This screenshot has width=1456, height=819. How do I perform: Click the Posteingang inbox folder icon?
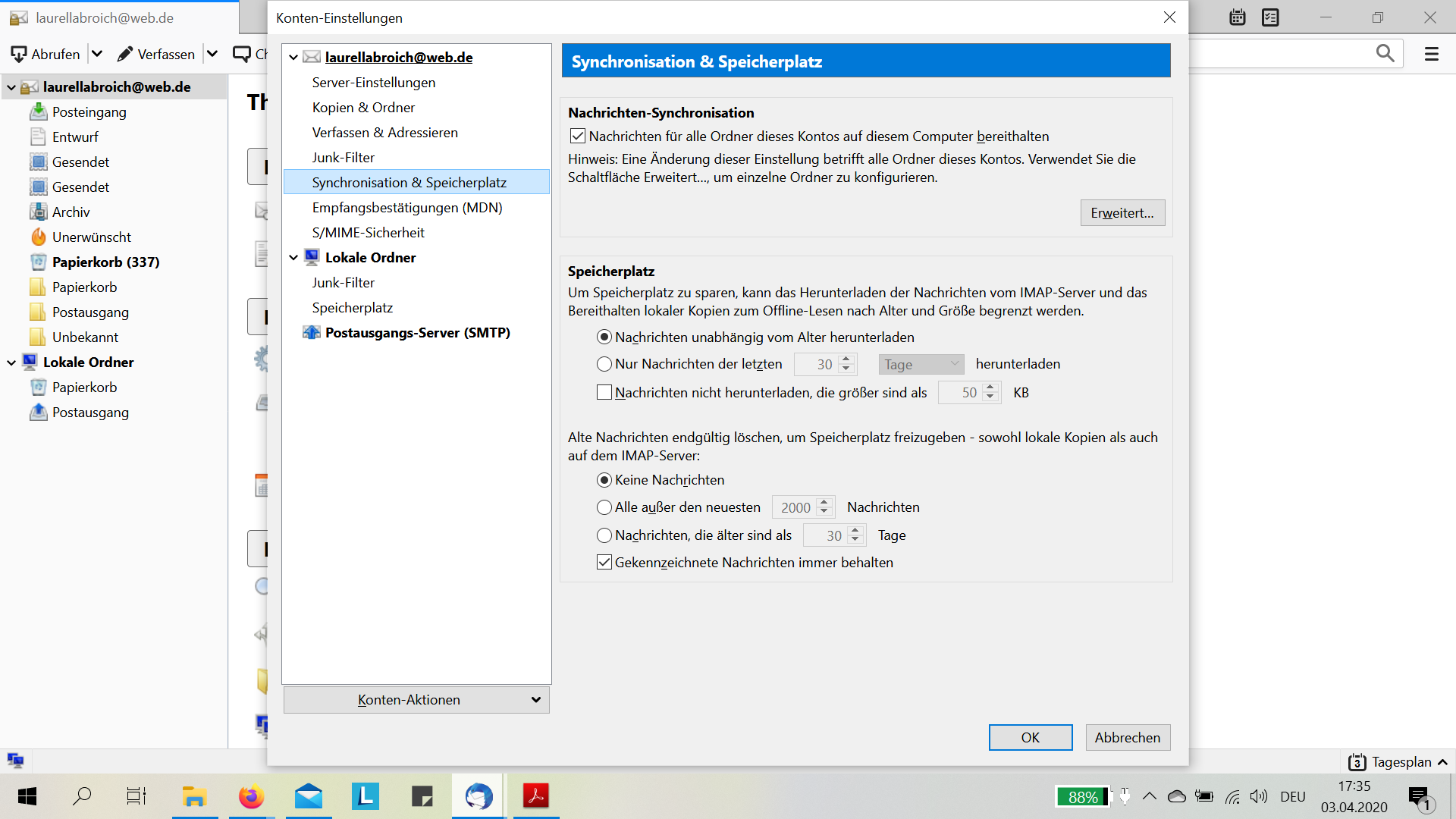pos(38,112)
